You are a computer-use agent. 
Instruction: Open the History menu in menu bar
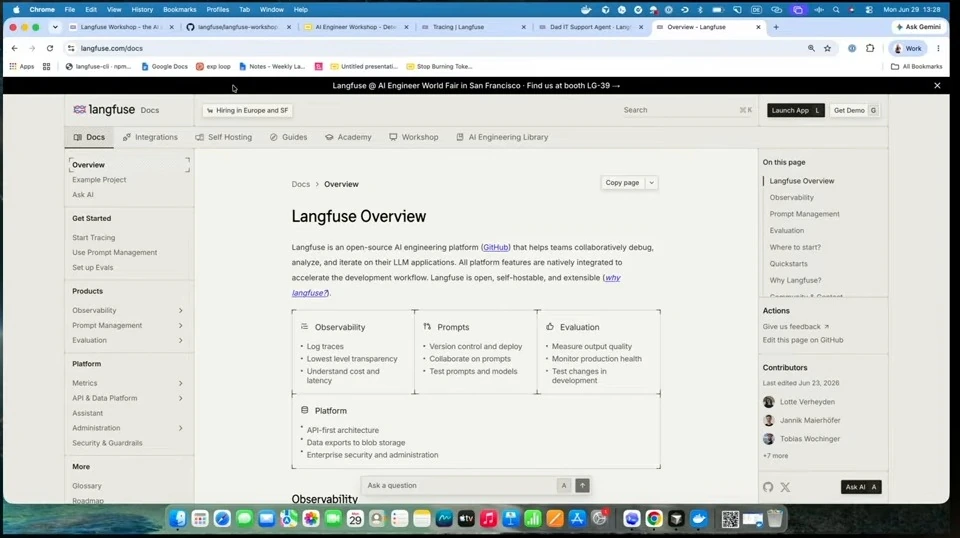pos(142,10)
